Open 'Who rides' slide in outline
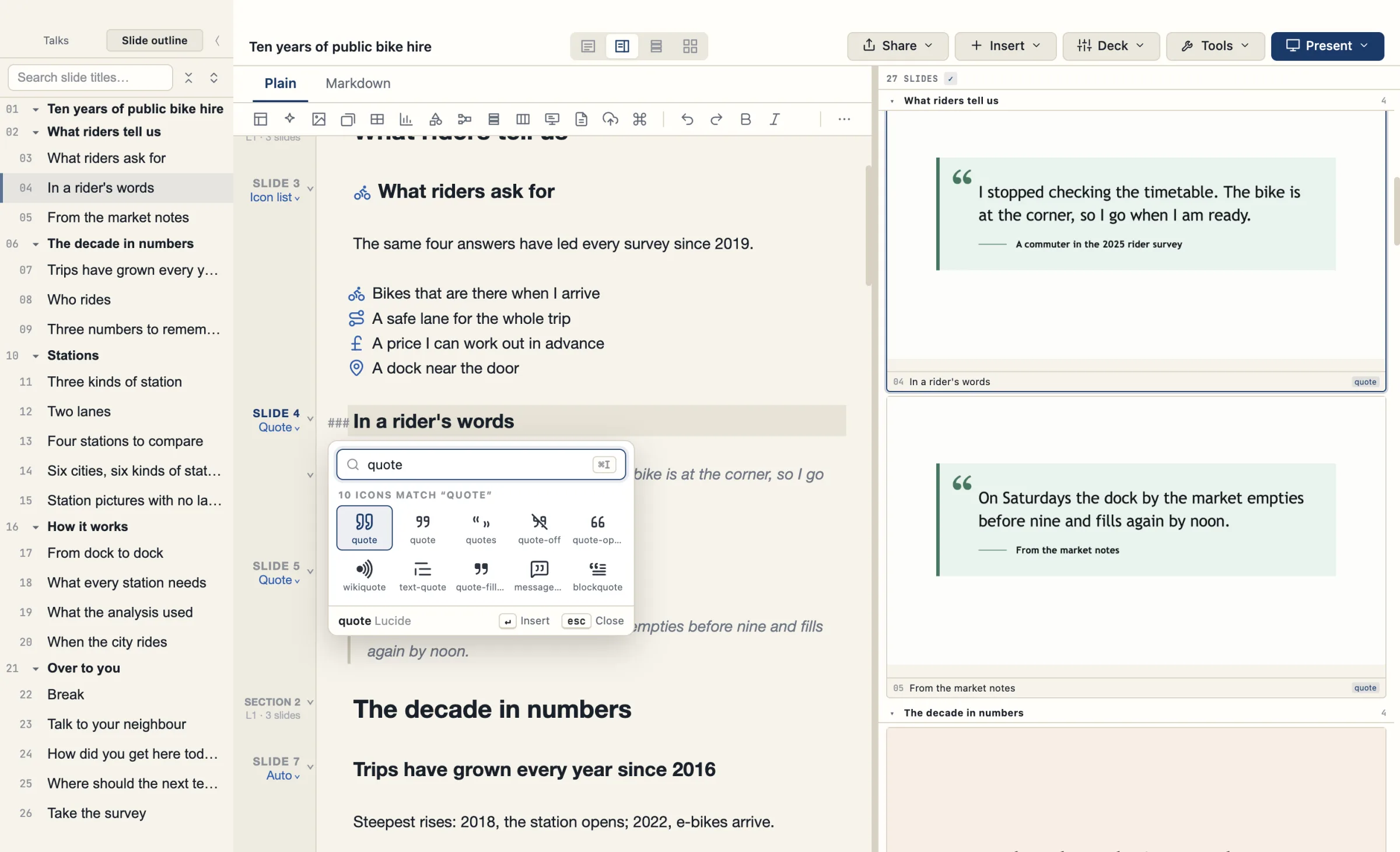The height and width of the screenshot is (852, 1400). click(117, 299)
